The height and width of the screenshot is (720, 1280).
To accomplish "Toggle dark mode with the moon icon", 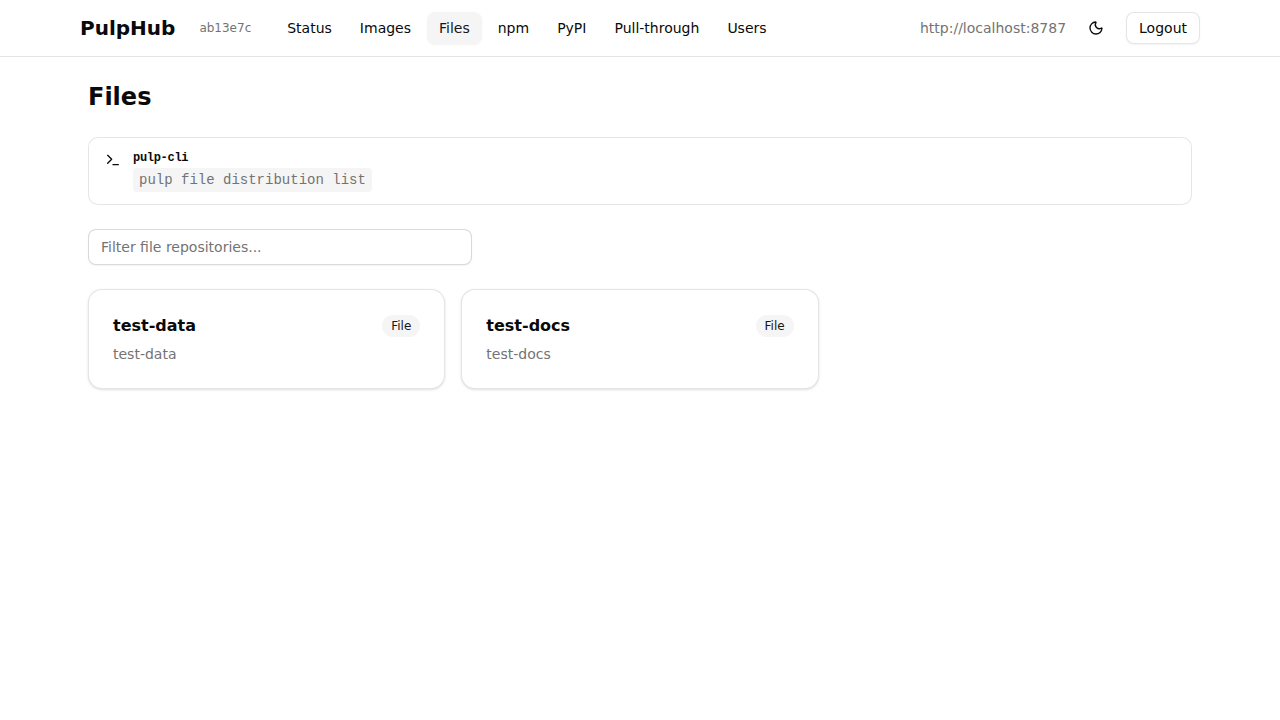I will (1096, 28).
